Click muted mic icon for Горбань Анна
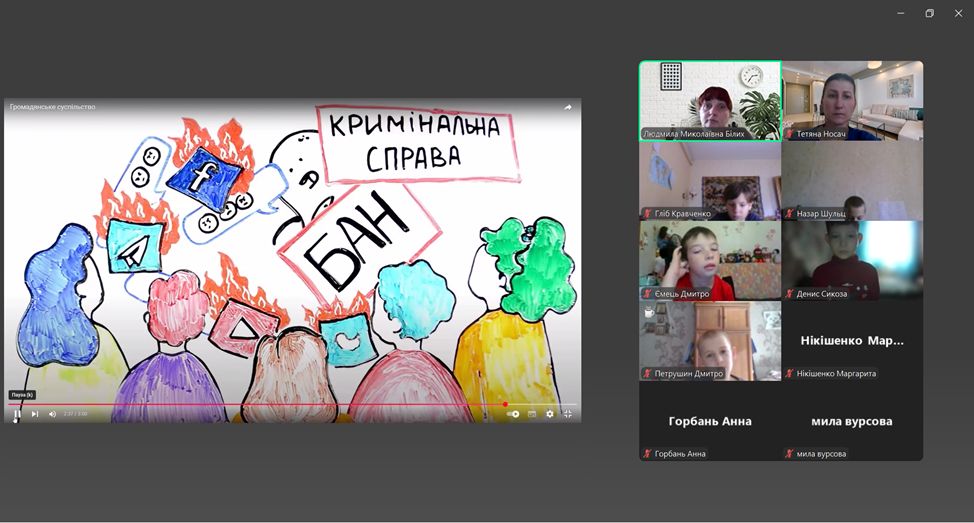 pyautogui.click(x=648, y=454)
